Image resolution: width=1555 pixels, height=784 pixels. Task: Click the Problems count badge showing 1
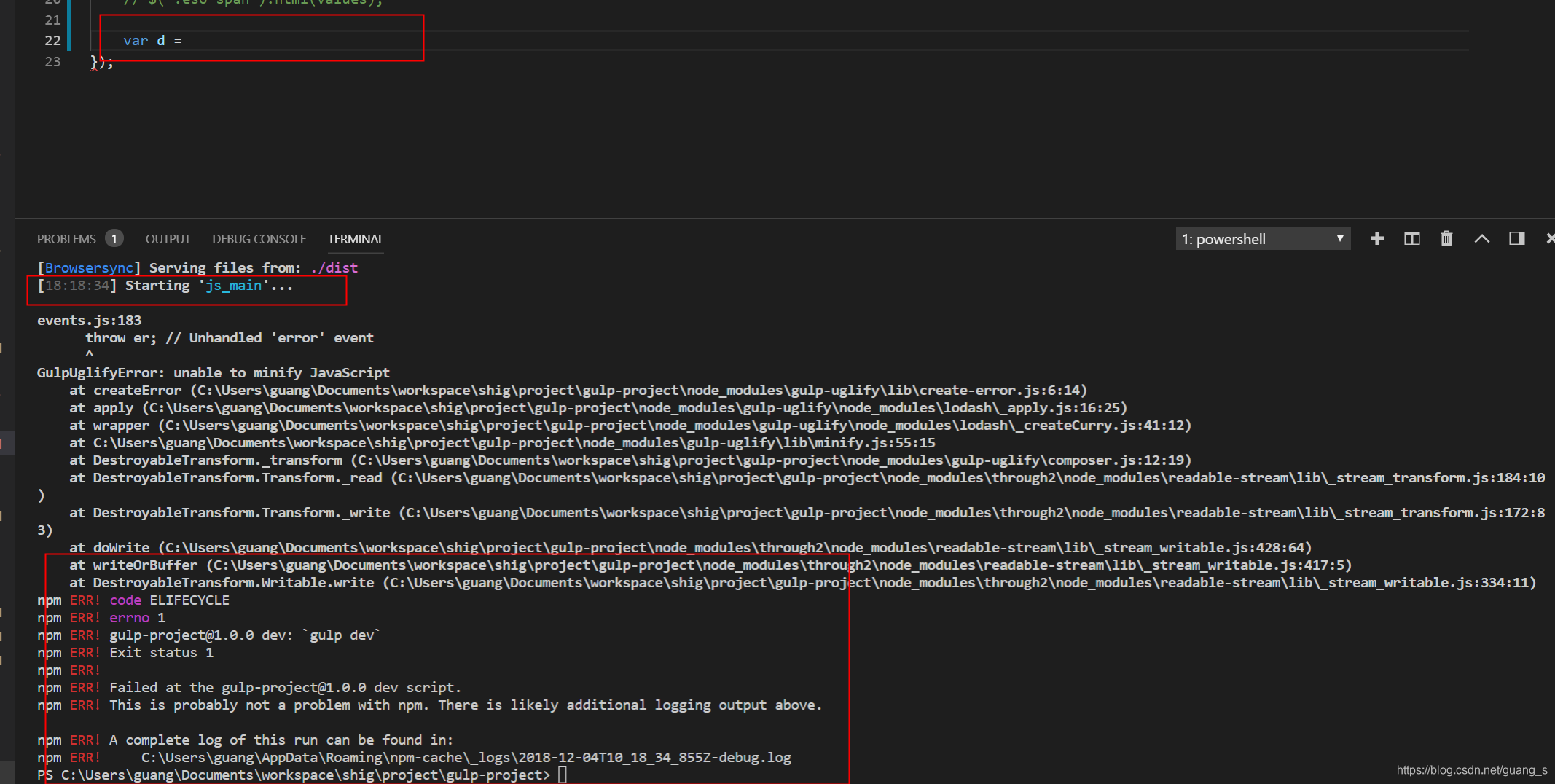coord(114,239)
